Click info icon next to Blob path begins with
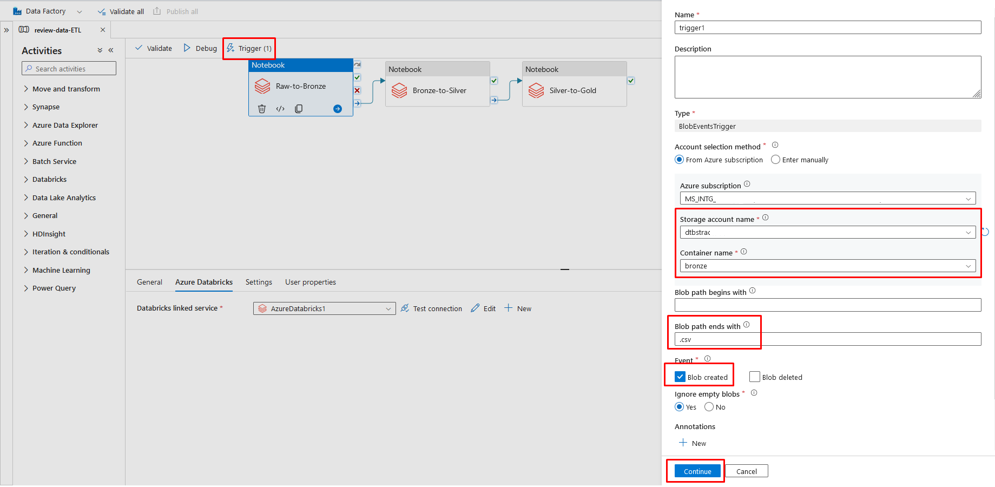This screenshot has height=487, width=995. [753, 290]
